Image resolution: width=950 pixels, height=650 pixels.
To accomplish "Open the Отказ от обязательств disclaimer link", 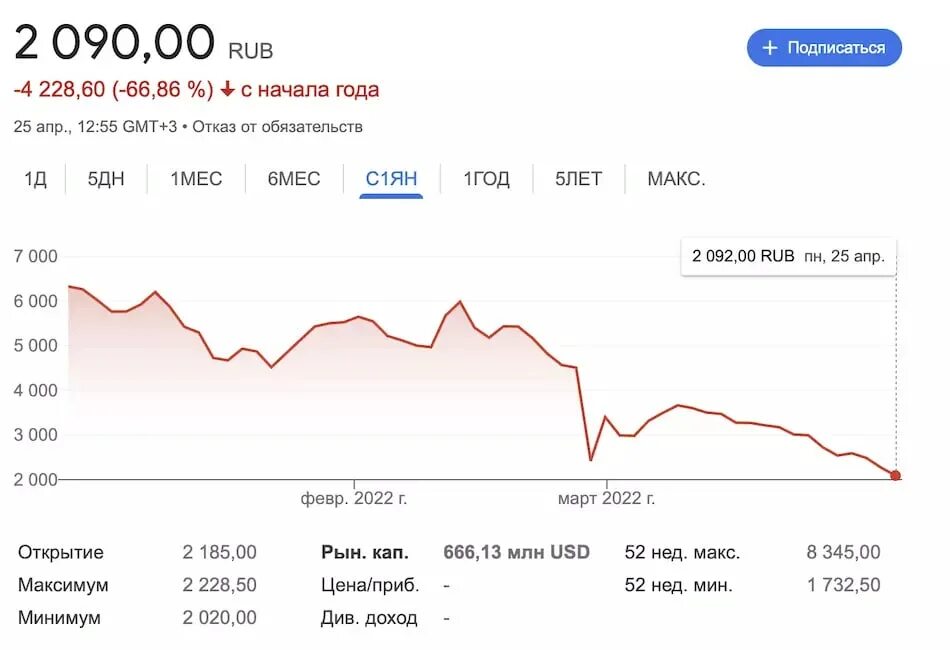I will click(x=277, y=127).
